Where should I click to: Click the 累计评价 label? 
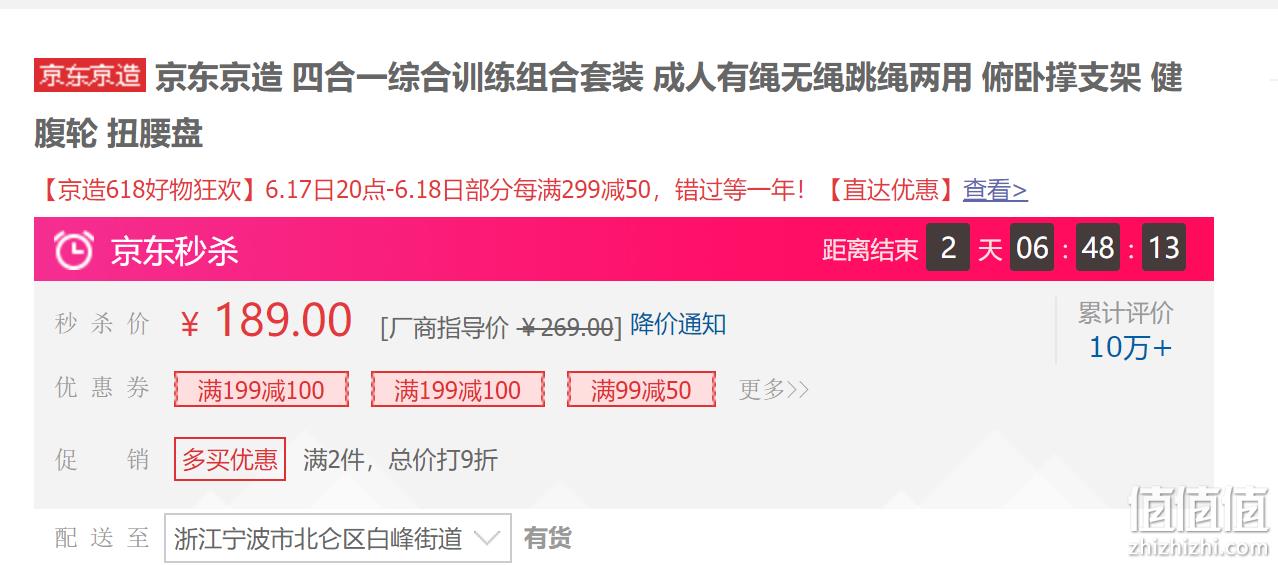1126,313
